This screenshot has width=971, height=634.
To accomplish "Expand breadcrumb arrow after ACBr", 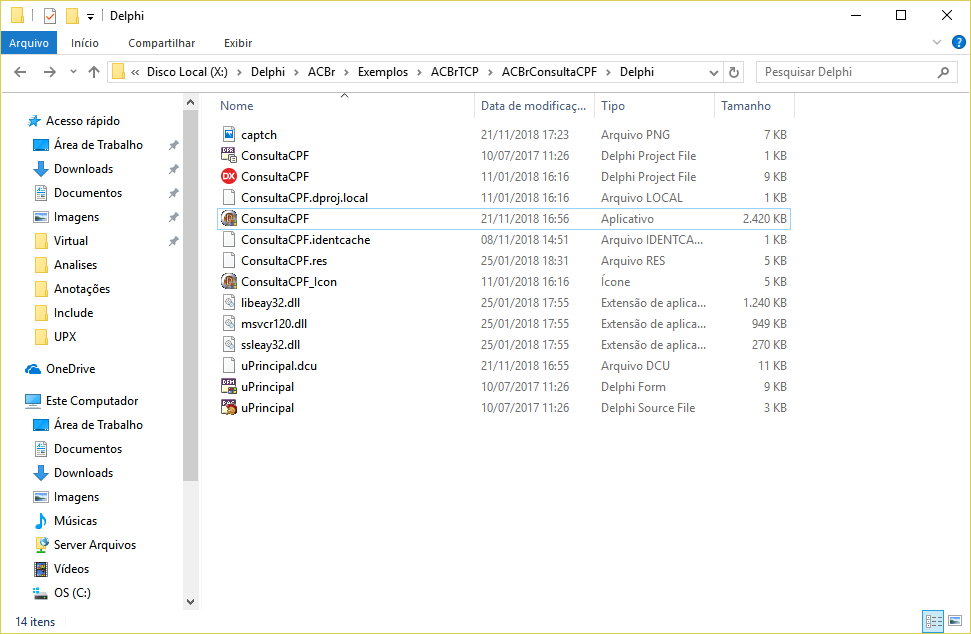I will click(346, 72).
